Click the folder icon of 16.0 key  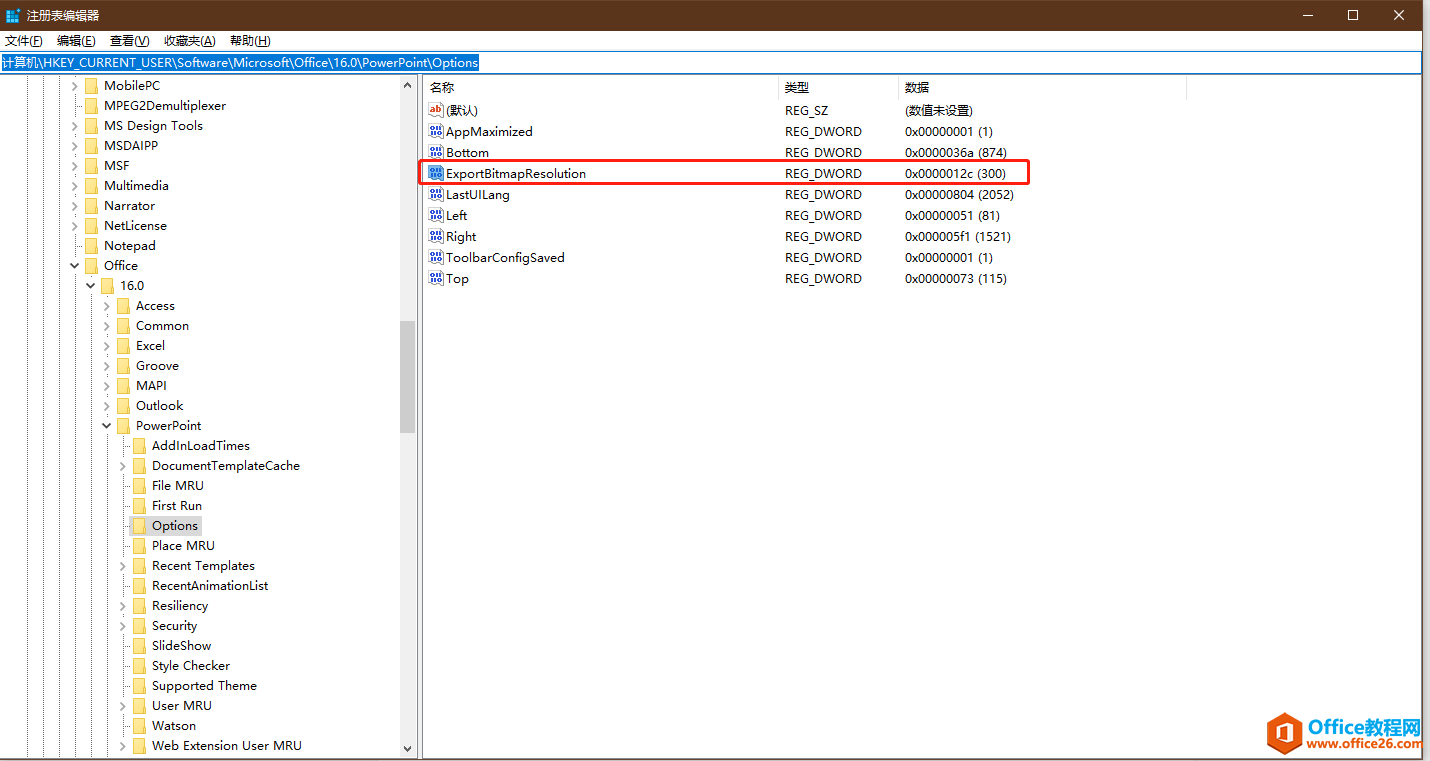pos(107,285)
